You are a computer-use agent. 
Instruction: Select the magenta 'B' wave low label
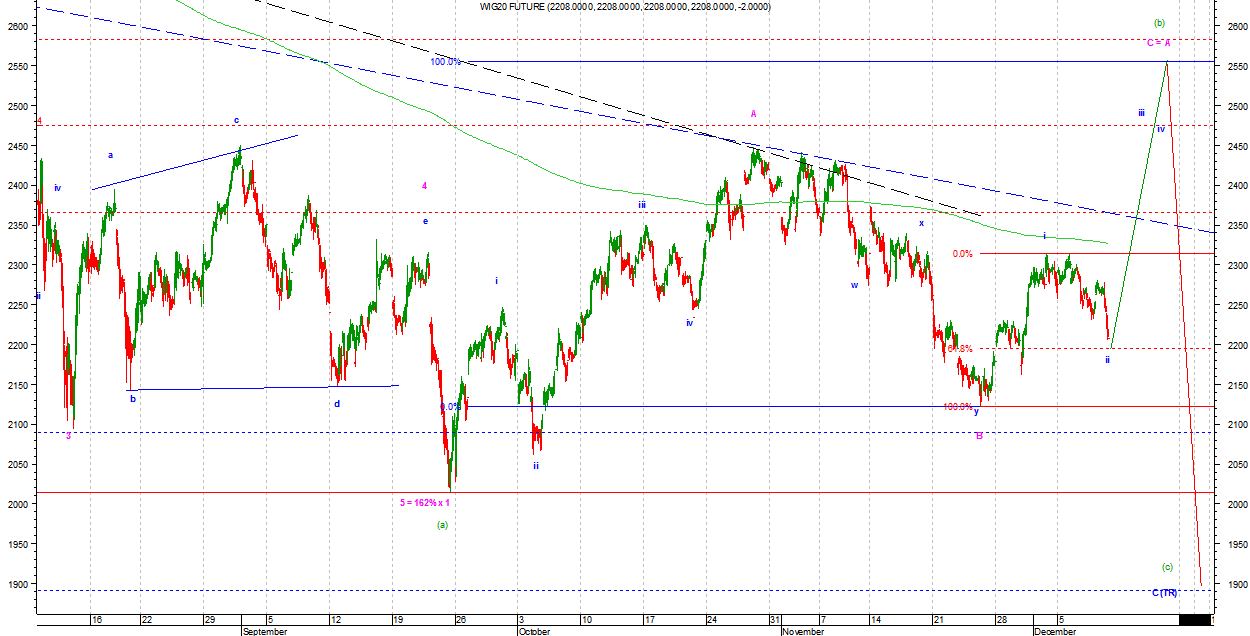coord(979,436)
